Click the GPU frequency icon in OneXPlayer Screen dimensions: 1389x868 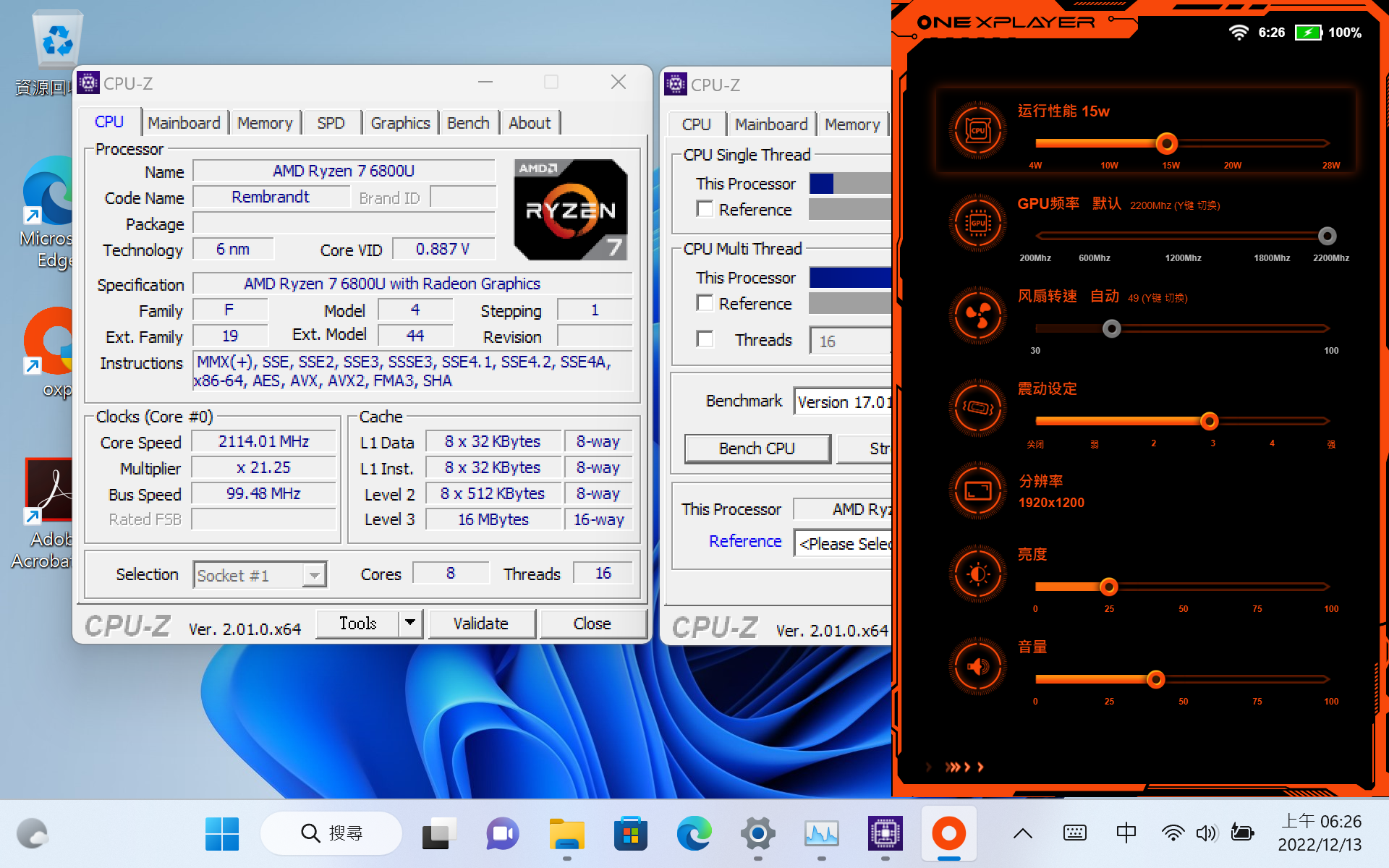coord(977,223)
